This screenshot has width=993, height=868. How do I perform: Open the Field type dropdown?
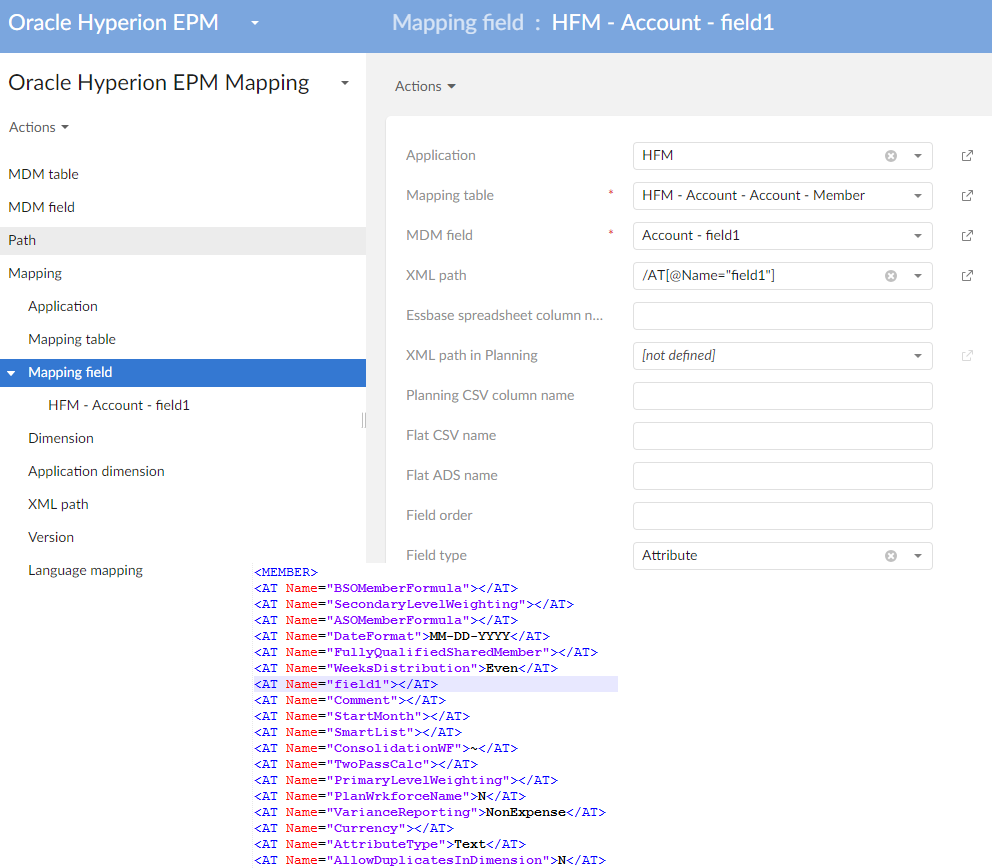point(918,556)
